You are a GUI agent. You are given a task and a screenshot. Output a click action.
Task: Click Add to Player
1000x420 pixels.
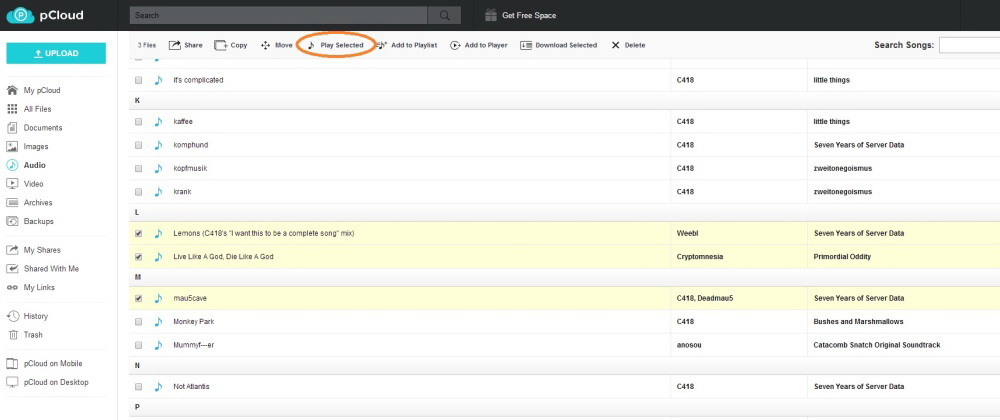tap(479, 45)
